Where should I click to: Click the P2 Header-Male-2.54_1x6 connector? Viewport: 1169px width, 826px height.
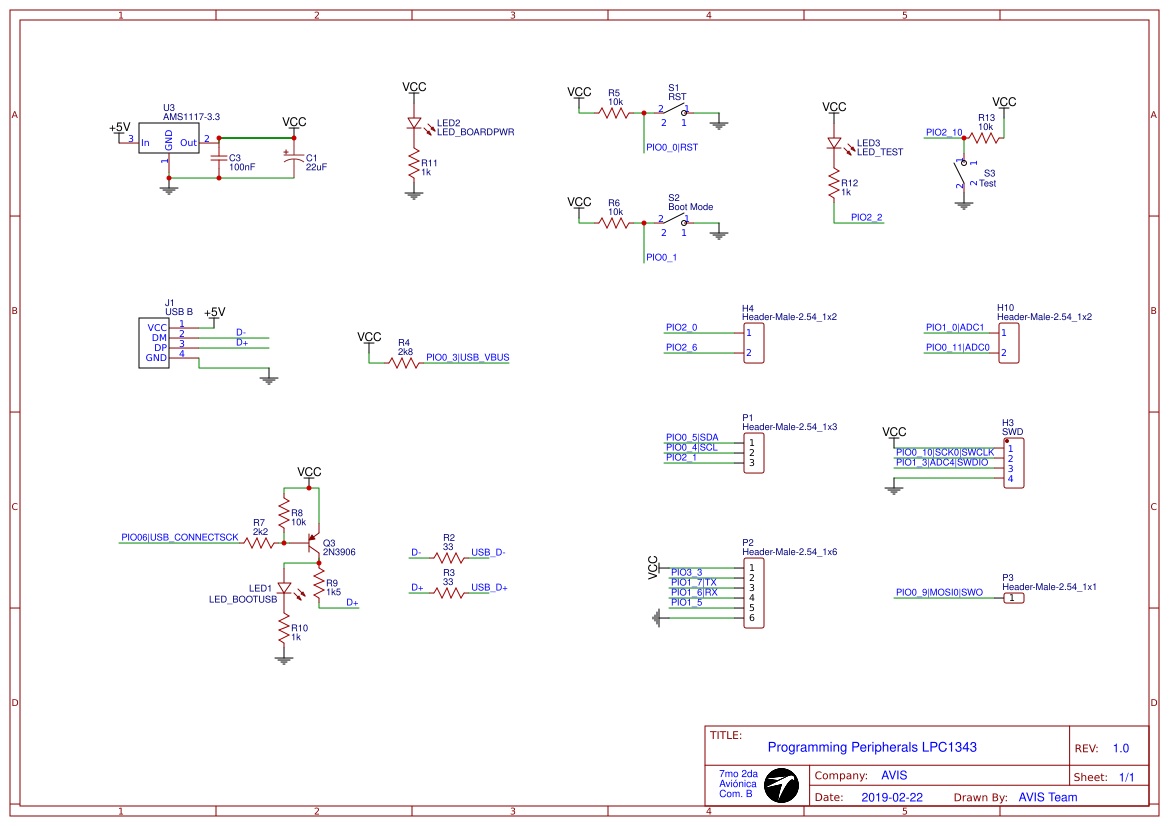click(x=752, y=592)
